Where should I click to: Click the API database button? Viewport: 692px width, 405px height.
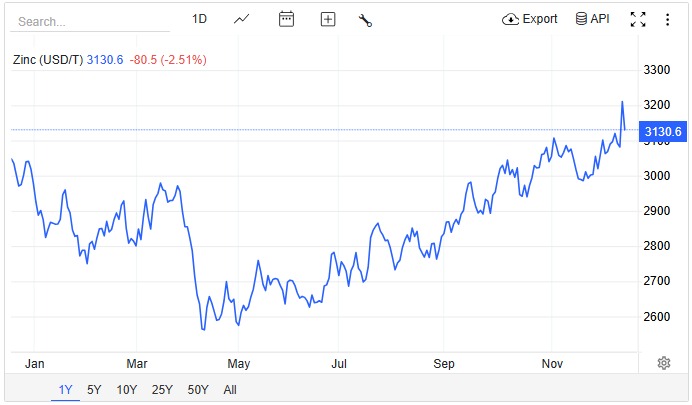pyautogui.click(x=592, y=19)
